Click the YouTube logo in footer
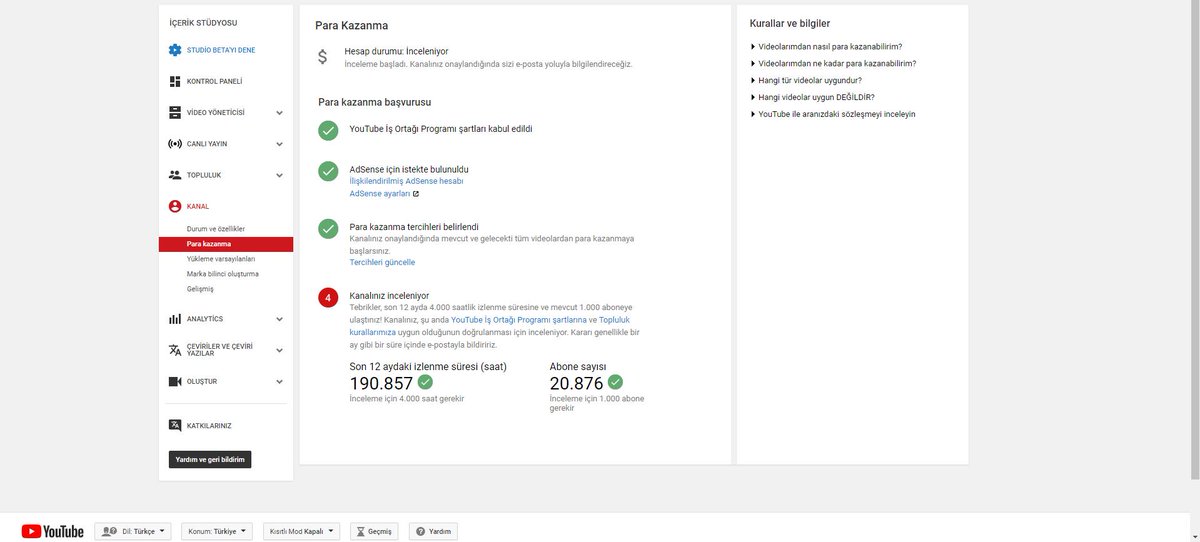The width and height of the screenshot is (1200, 542). (53, 531)
